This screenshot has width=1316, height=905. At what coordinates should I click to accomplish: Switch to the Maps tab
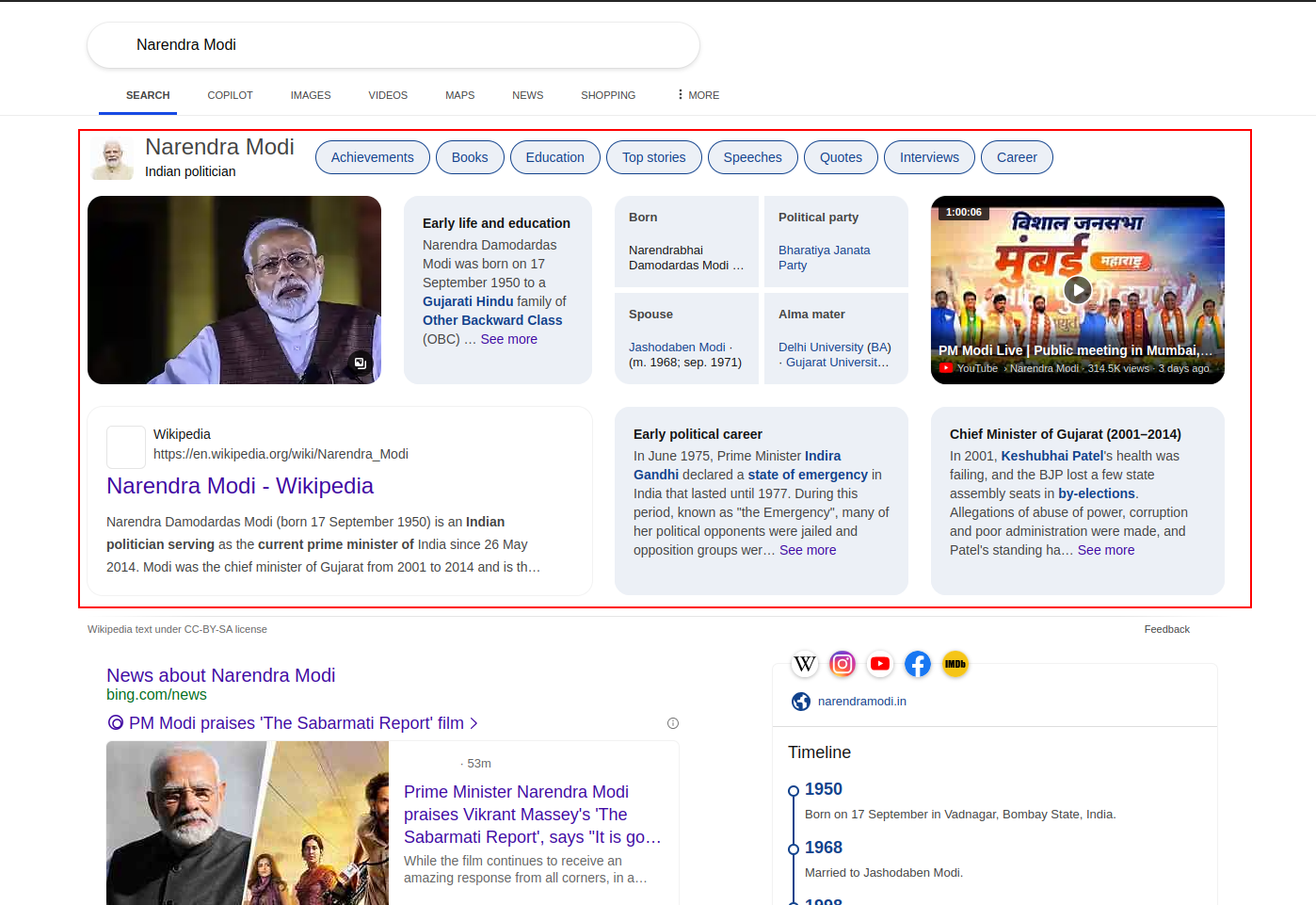coord(460,95)
